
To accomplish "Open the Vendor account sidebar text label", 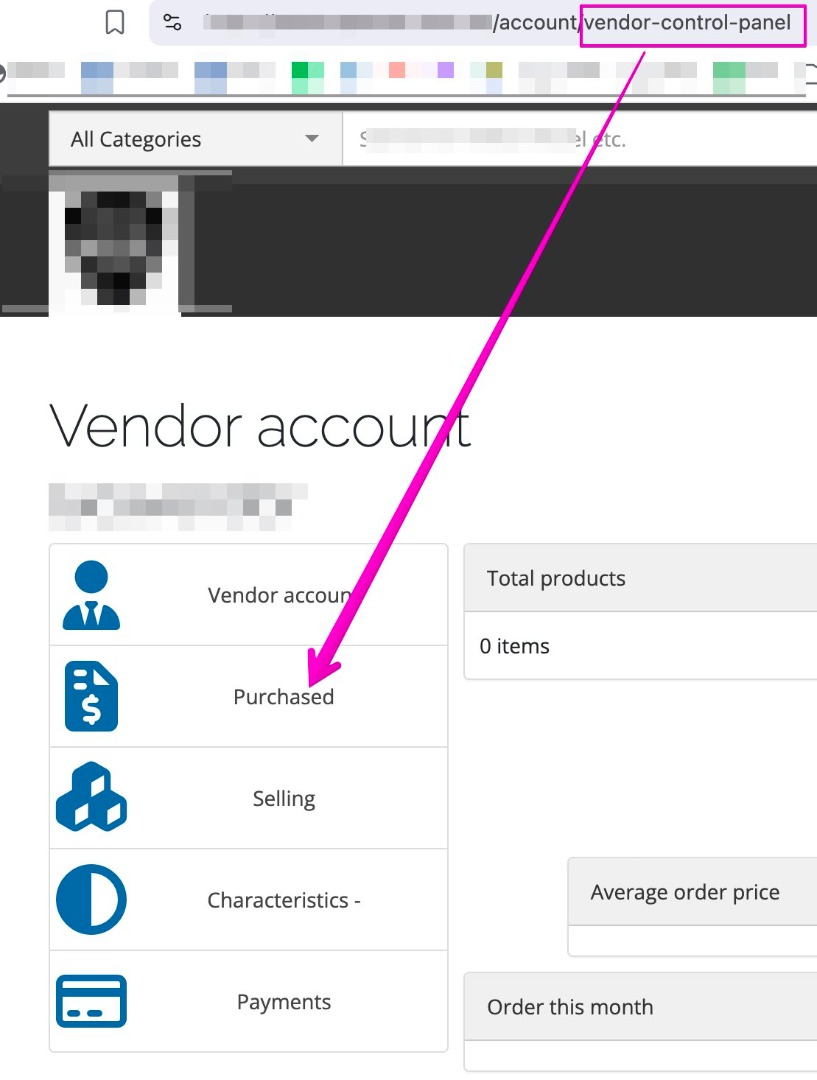I will [280, 596].
